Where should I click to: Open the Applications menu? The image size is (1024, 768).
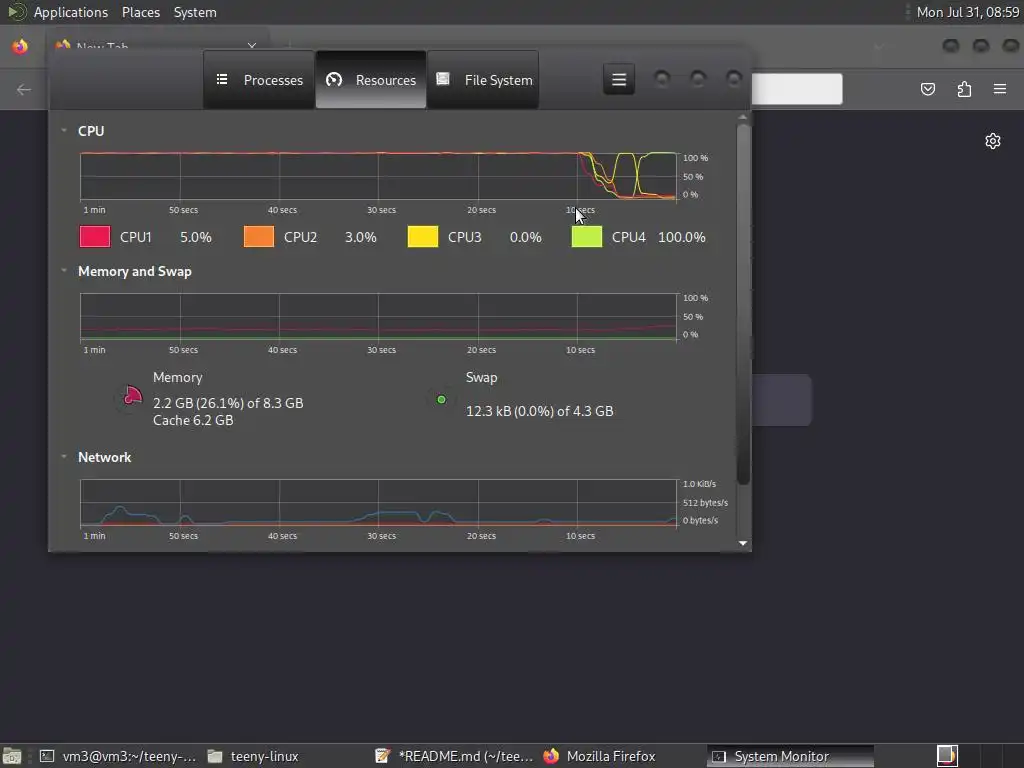(x=71, y=12)
